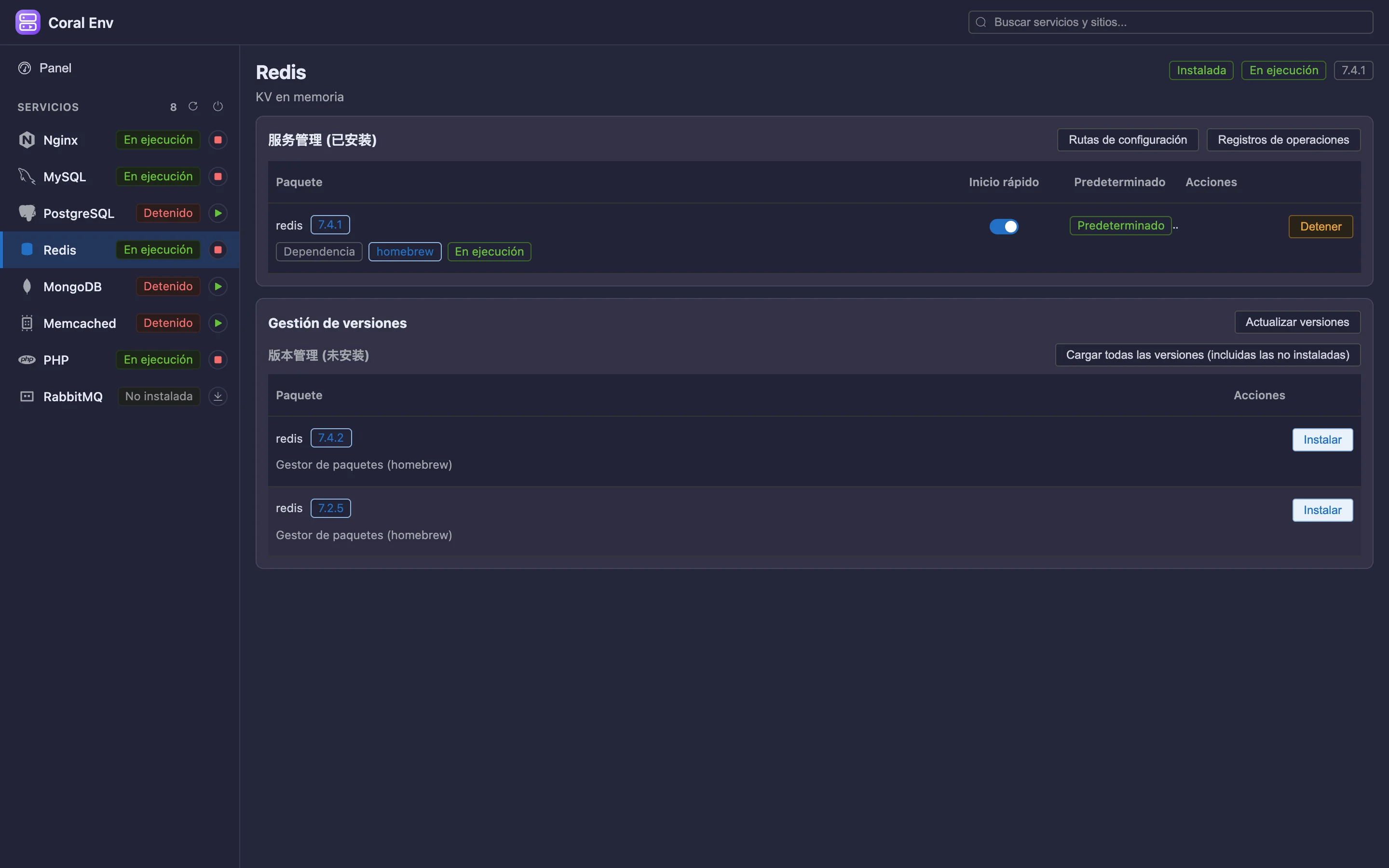The height and width of the screenshot is (868, 1389).
Task: Stop Redis using sidebar stop icon
Action: pyautogui.click(x=218, y=250)
